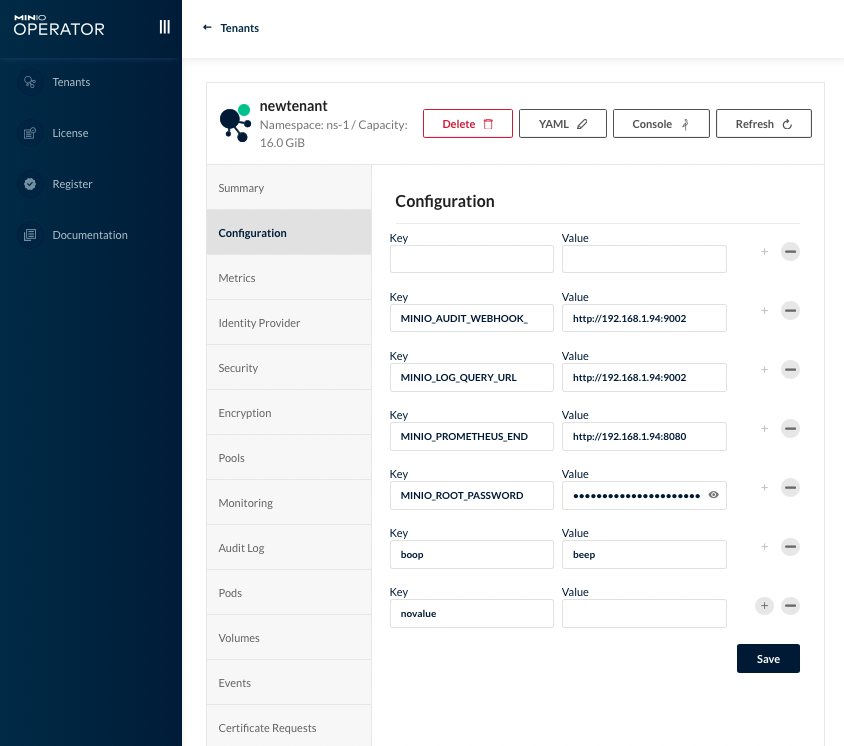Add a new row after novalue
The image size is (844, 746).
point(764,606)
